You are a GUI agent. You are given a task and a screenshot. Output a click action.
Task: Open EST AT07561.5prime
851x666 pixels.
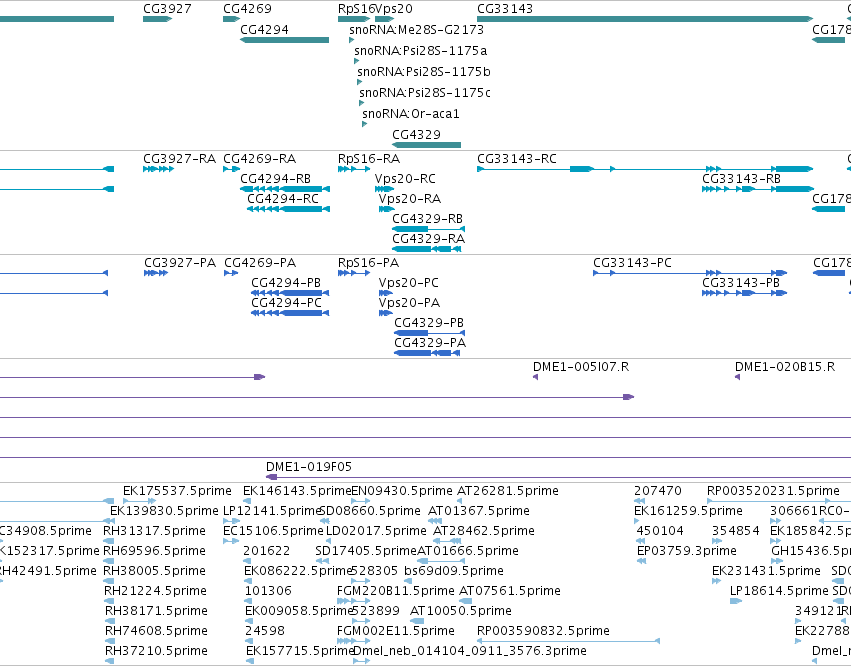(x=510, y=591)
